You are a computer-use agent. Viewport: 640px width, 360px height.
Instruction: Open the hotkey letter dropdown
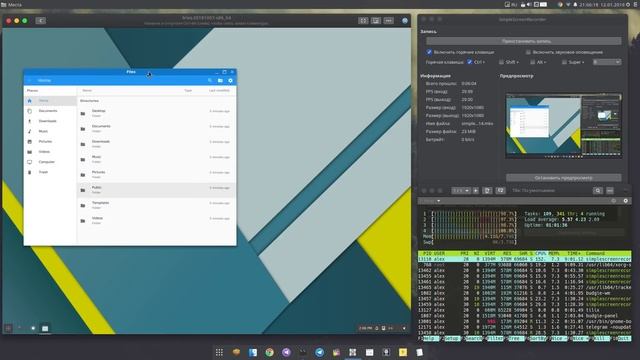click(x=607, y=62)
